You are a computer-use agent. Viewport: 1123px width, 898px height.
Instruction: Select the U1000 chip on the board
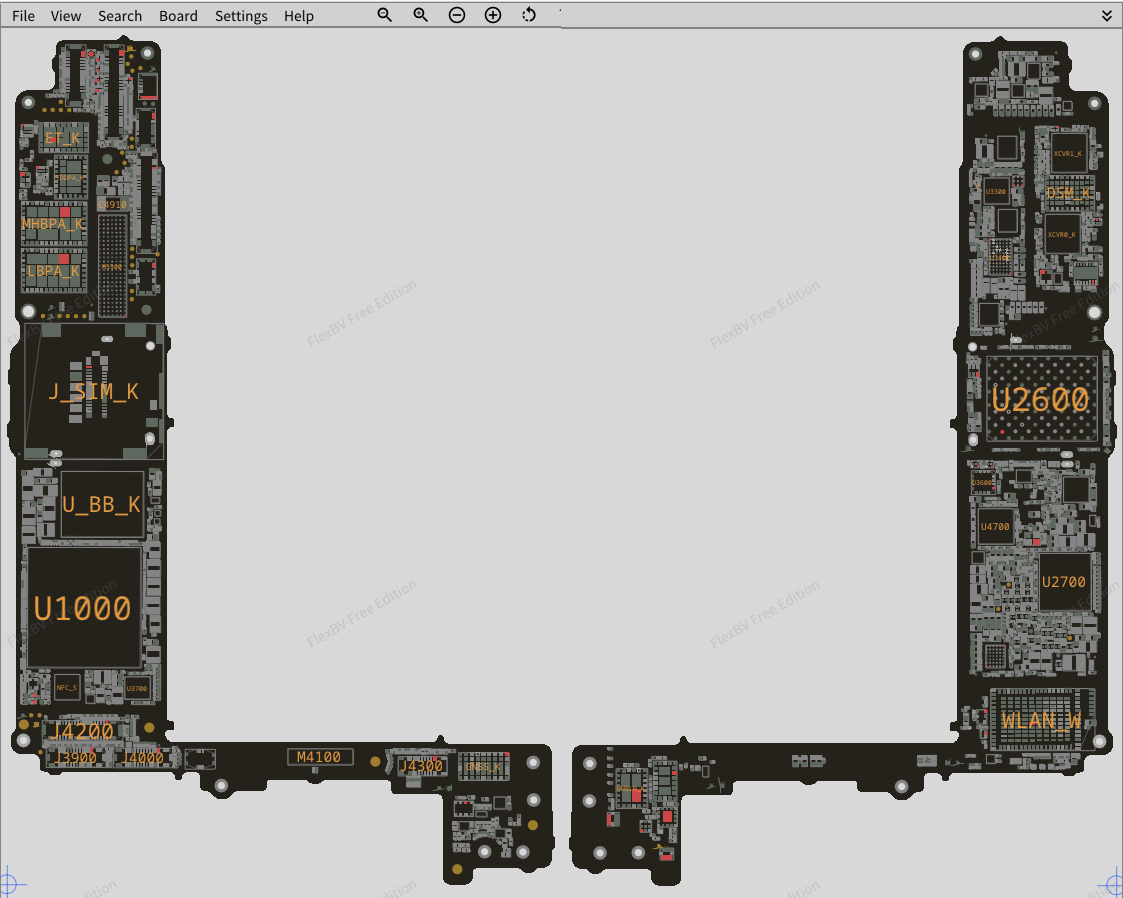click(x=83, y=607)
